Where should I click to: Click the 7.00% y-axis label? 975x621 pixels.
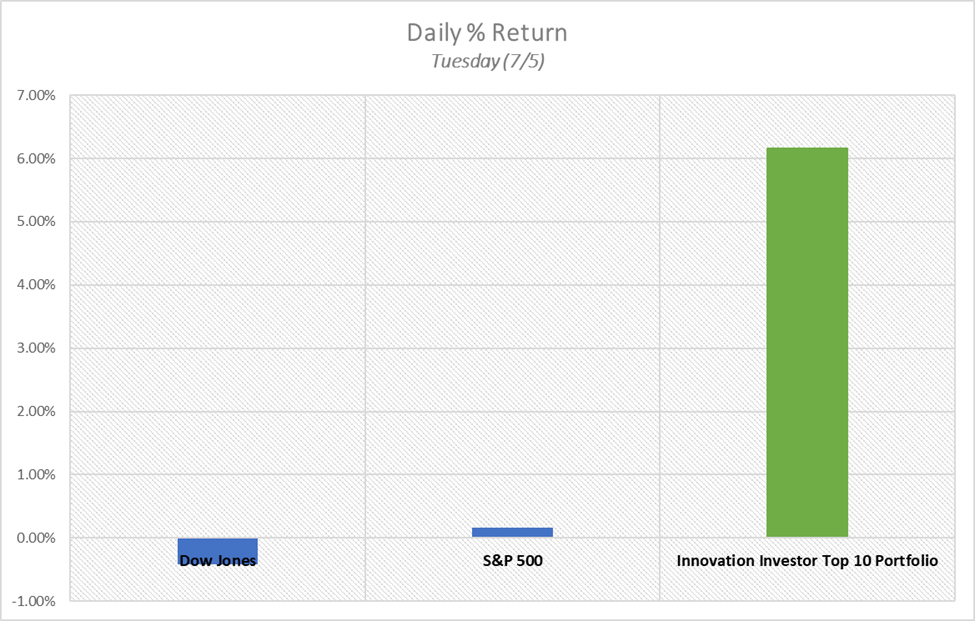pos(35,96)
